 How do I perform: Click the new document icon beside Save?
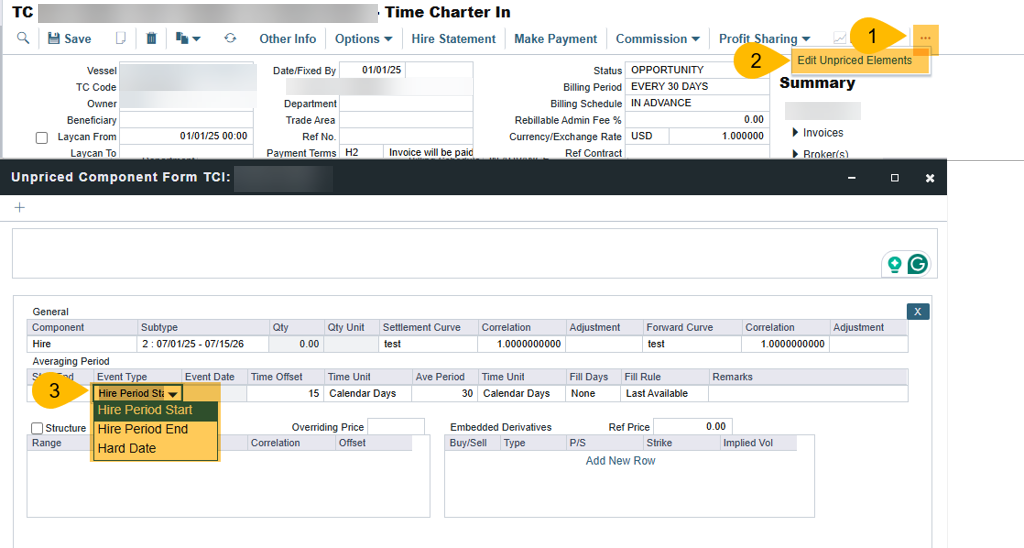[121, 39]
